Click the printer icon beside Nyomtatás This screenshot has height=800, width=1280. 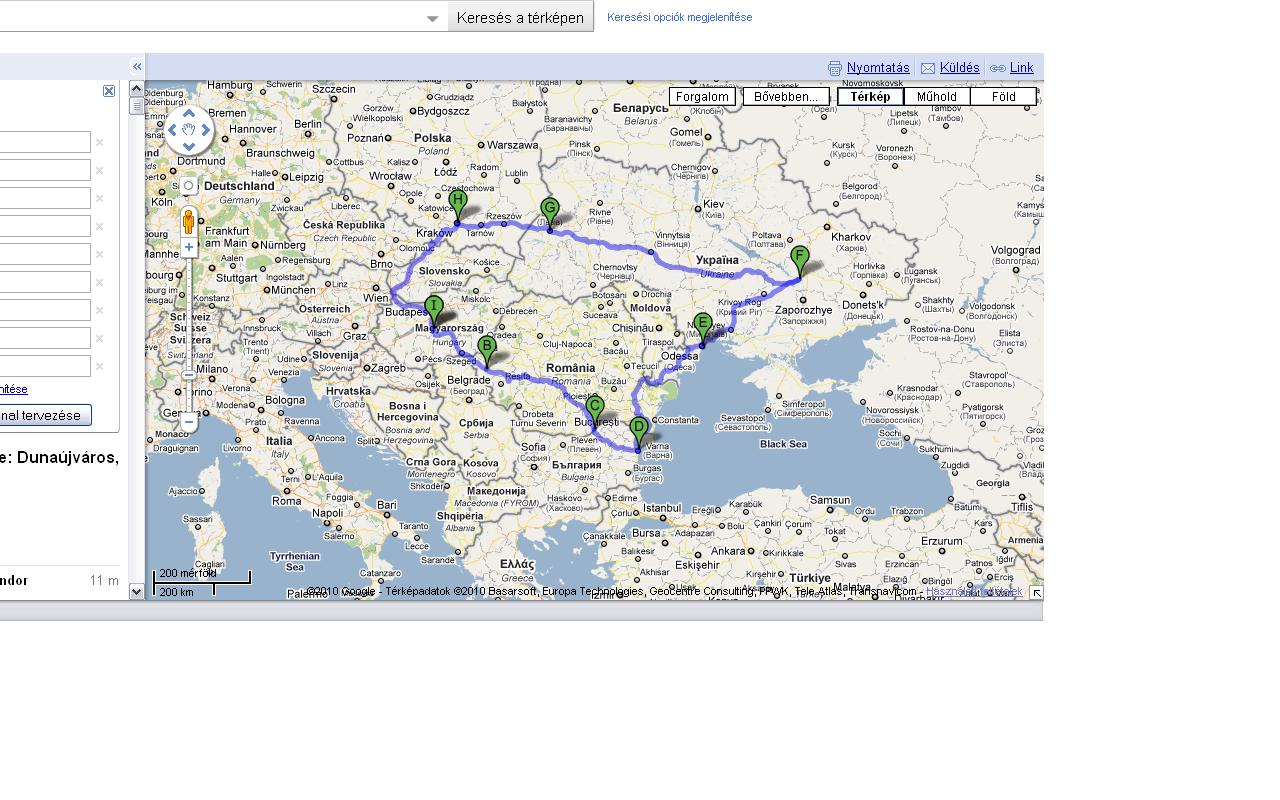[x=835, y=68]
